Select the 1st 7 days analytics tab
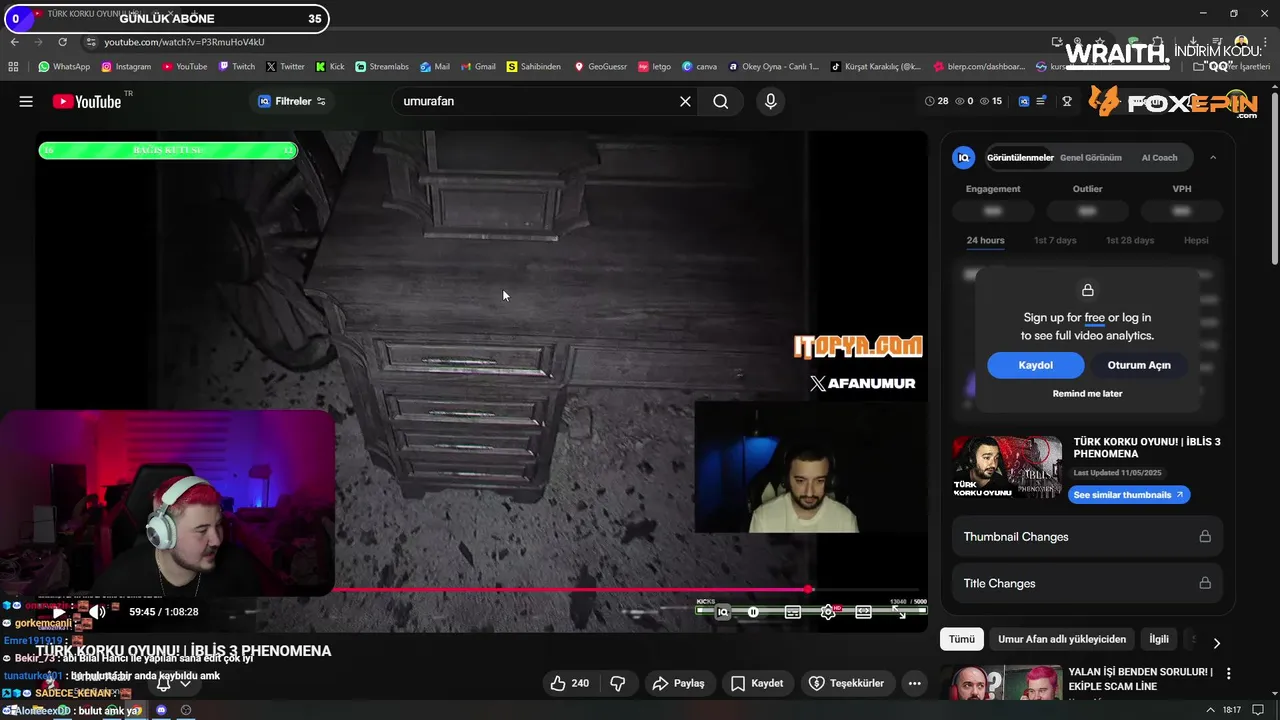 click(x=1055, y=240)
